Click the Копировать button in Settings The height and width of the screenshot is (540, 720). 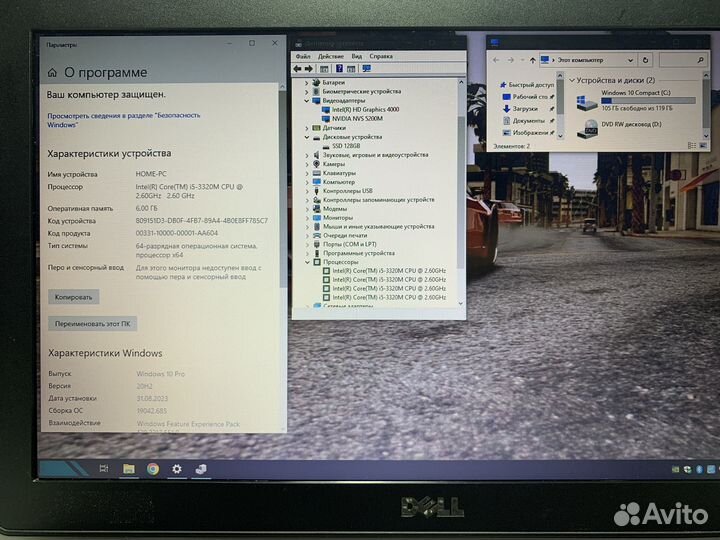73,297
